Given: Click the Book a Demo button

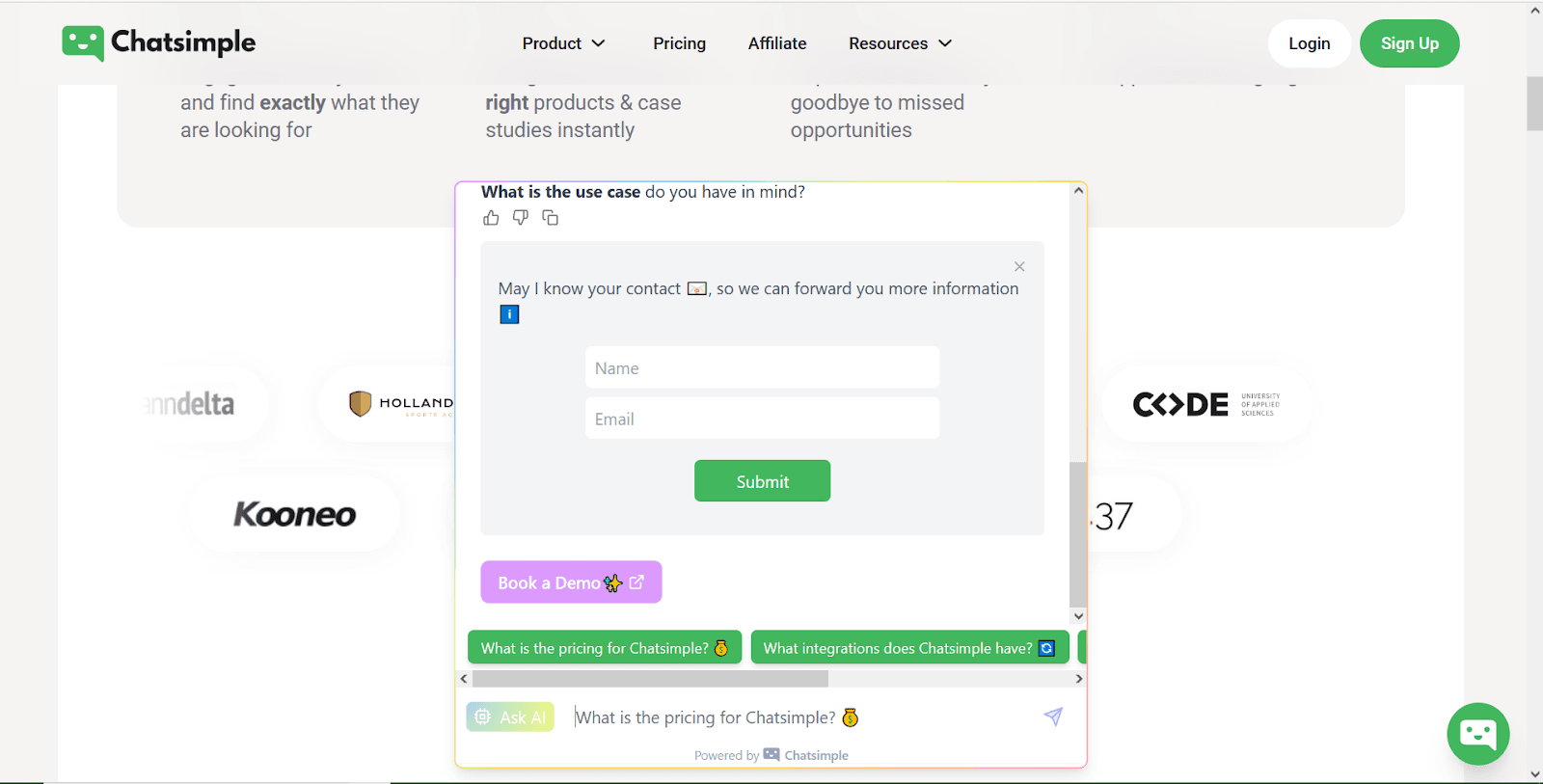Looking at the screenshot, I should click(571, 582).
